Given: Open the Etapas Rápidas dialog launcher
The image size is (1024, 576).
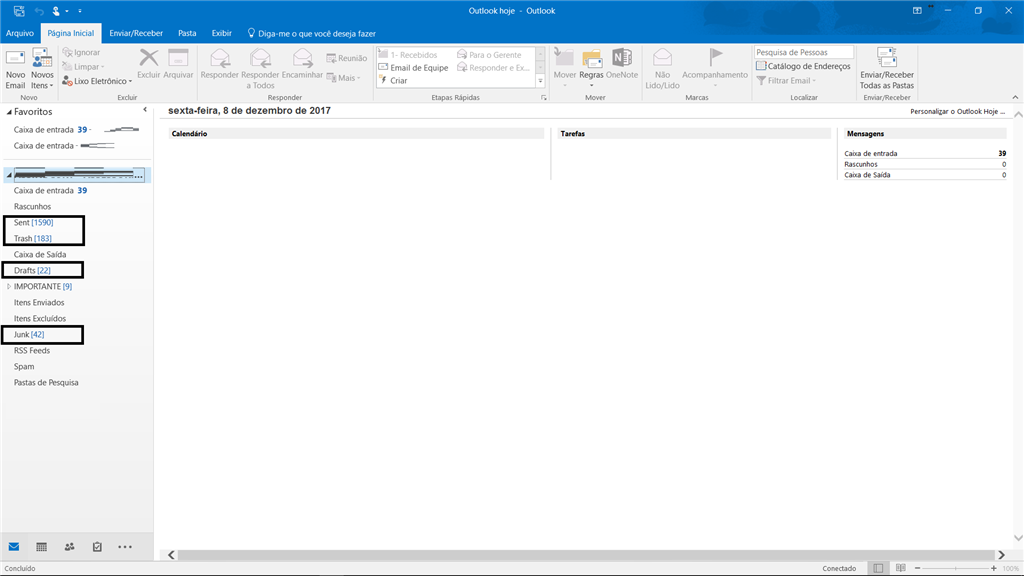Looking at the screenshot, I should pos(543,98).
